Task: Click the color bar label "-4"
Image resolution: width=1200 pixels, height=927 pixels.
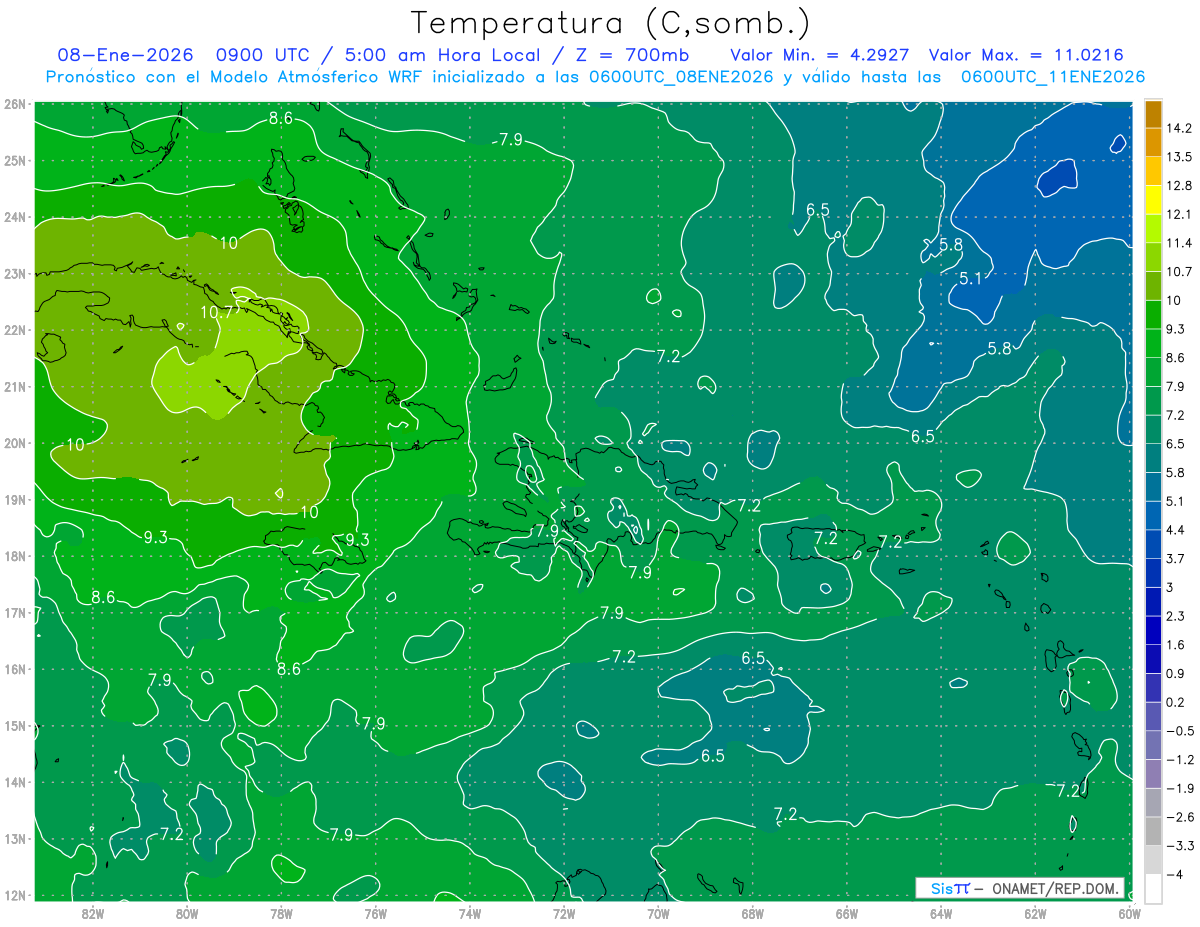Action: [1175, 875]
